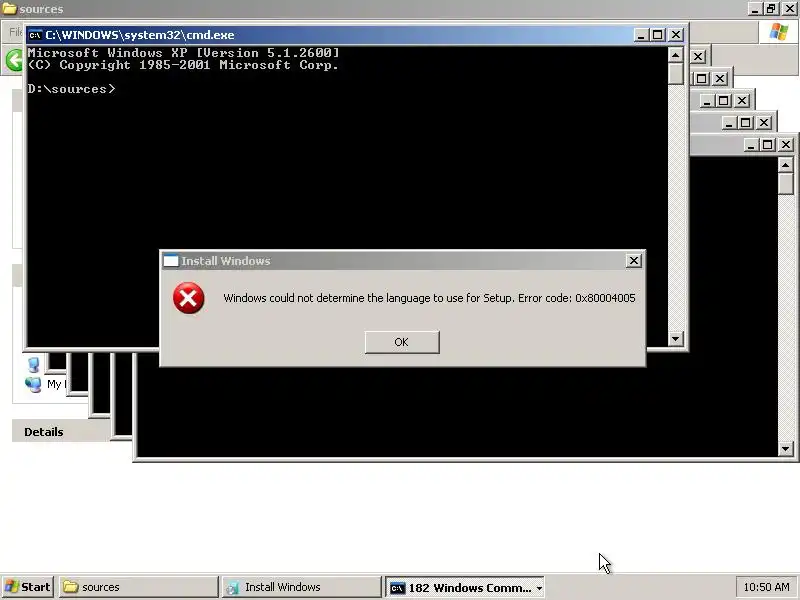Open the Start menu
This screenshot has width=800, height=600.
[x=28, y=587]
